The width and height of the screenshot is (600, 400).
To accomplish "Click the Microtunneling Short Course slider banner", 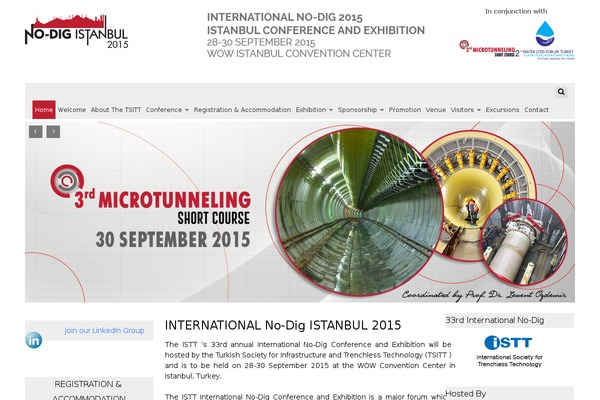I will [x=300, y=212].
